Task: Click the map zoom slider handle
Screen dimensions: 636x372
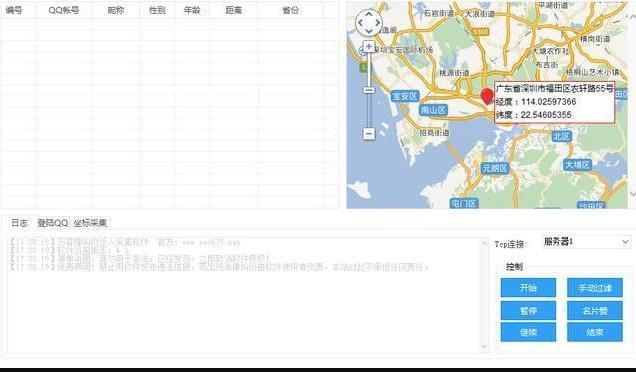Action: pyautogui.click(x=369, y=90)
